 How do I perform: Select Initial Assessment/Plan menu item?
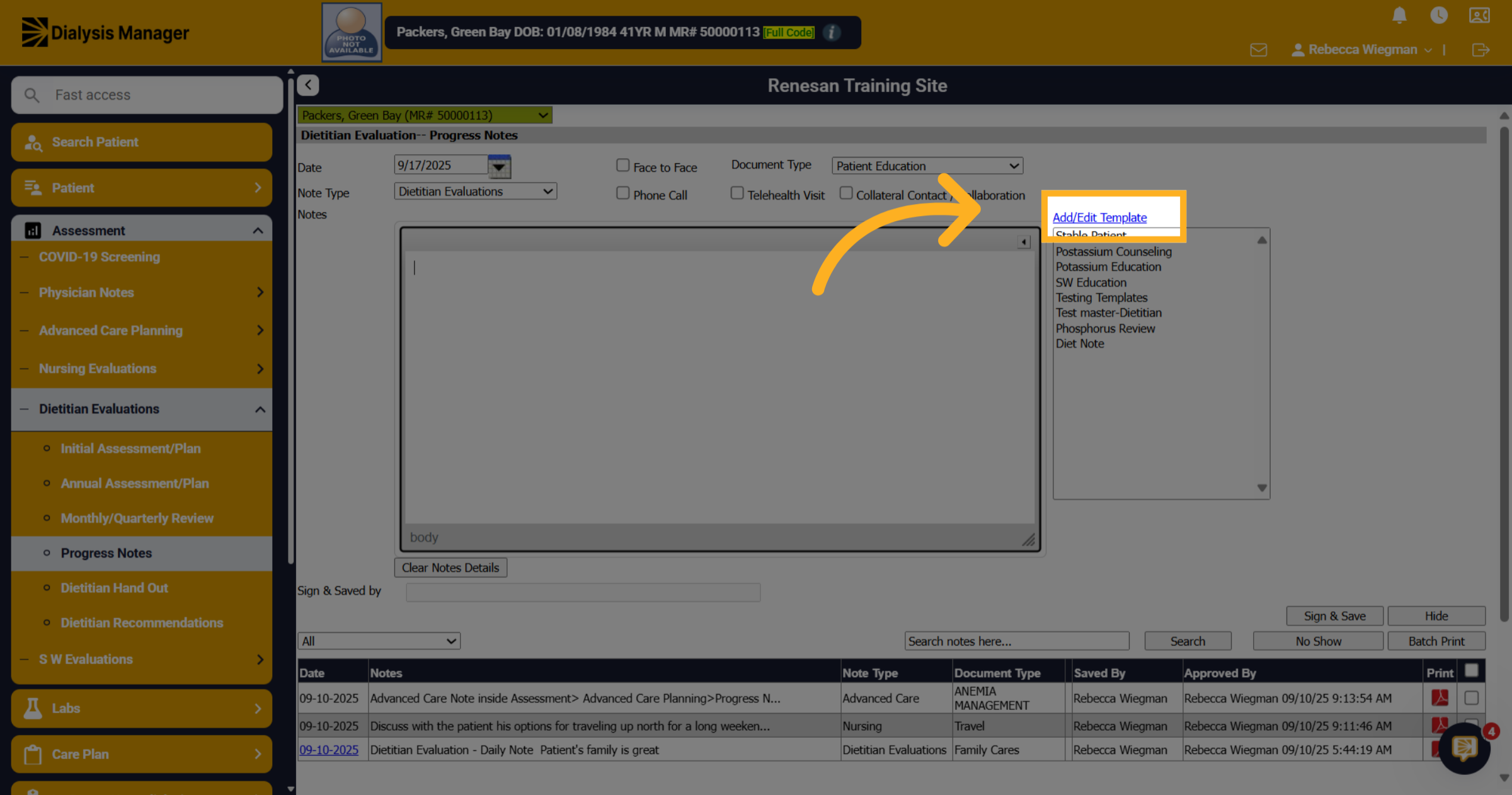(130, 449)
